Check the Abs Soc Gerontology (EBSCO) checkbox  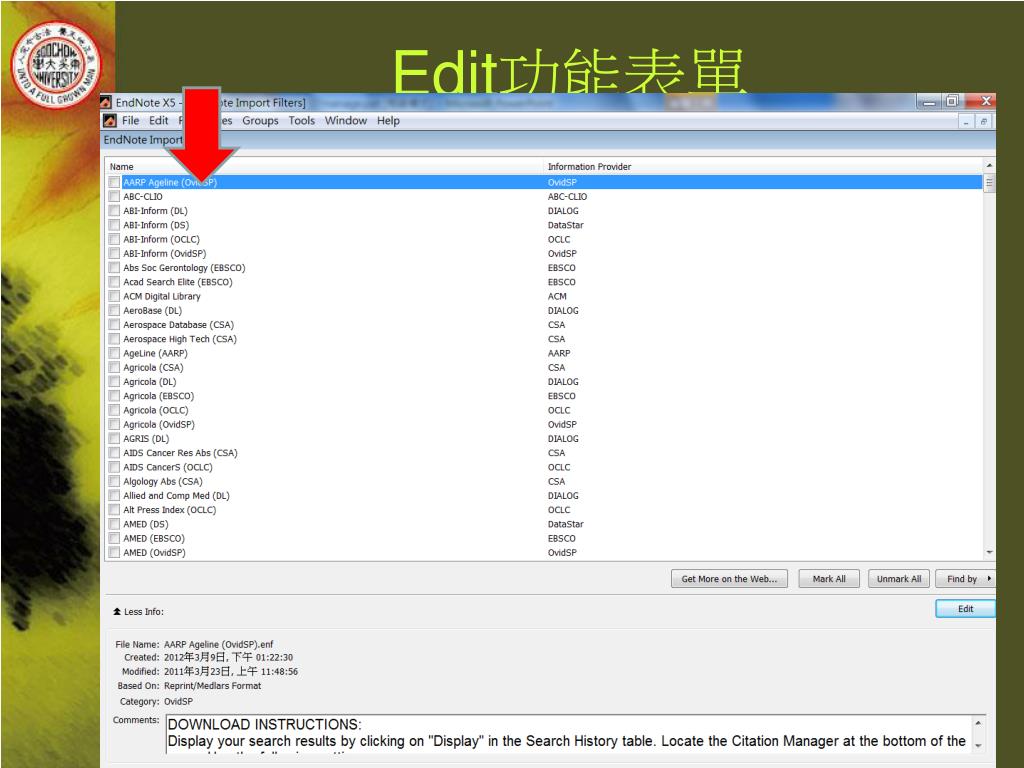(114, 268)
